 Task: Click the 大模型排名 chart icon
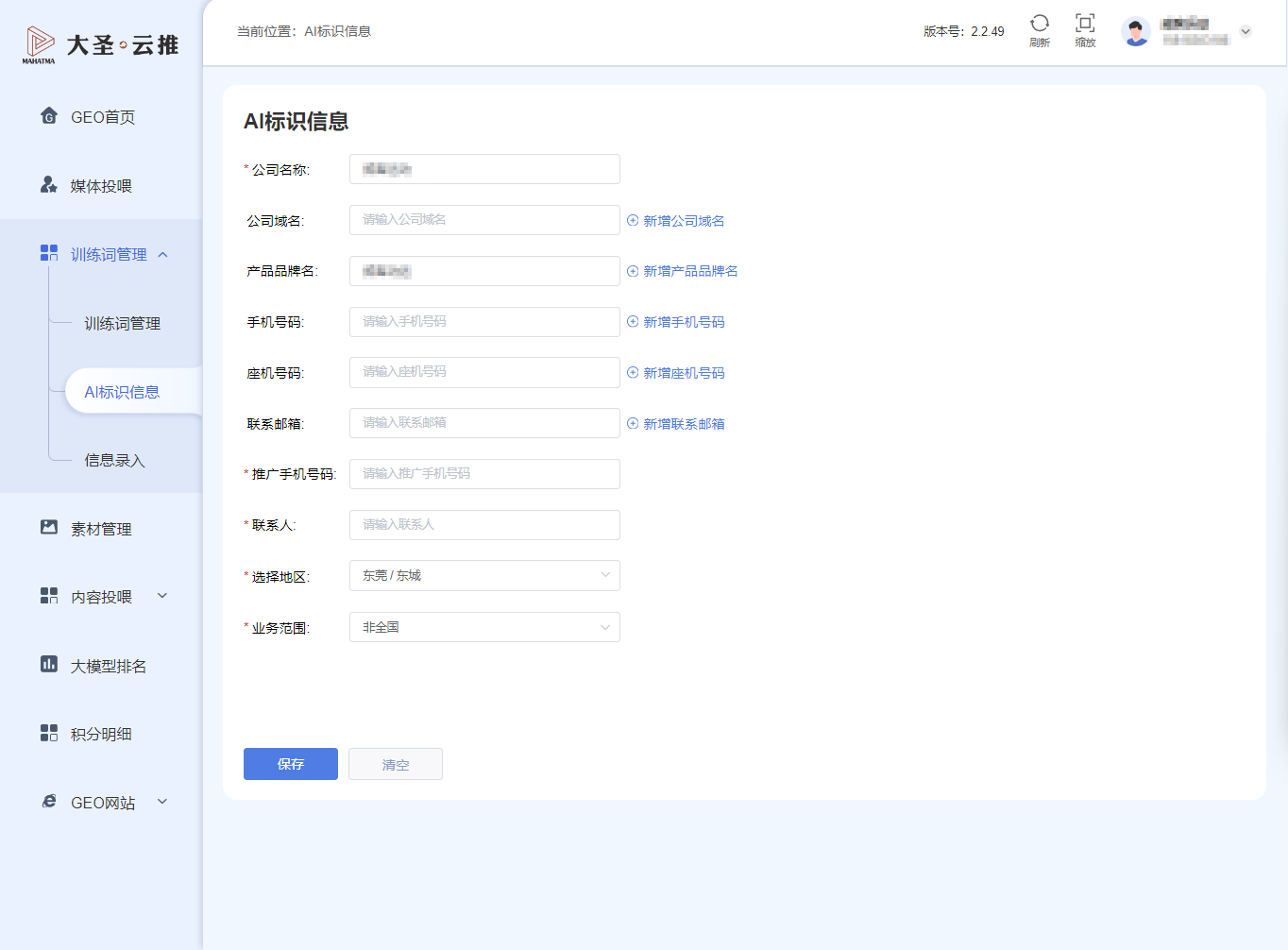coord(49,665)
